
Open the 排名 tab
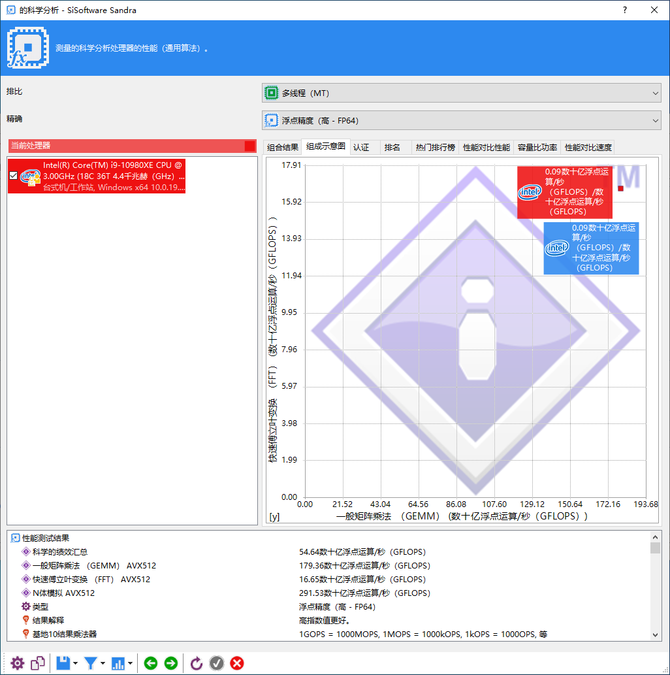pos(392,148)
